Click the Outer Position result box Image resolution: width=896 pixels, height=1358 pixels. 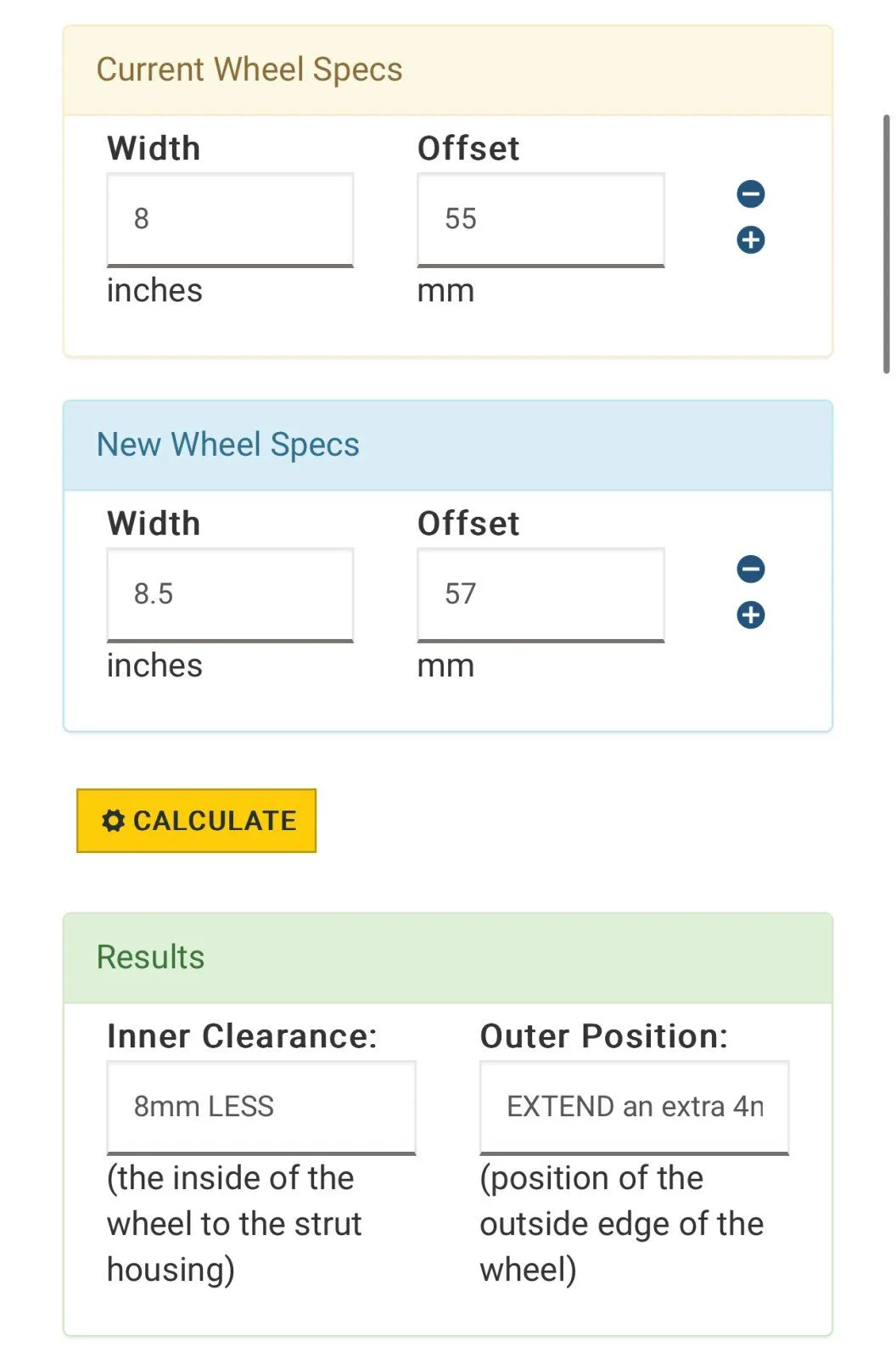point(634,1107)
